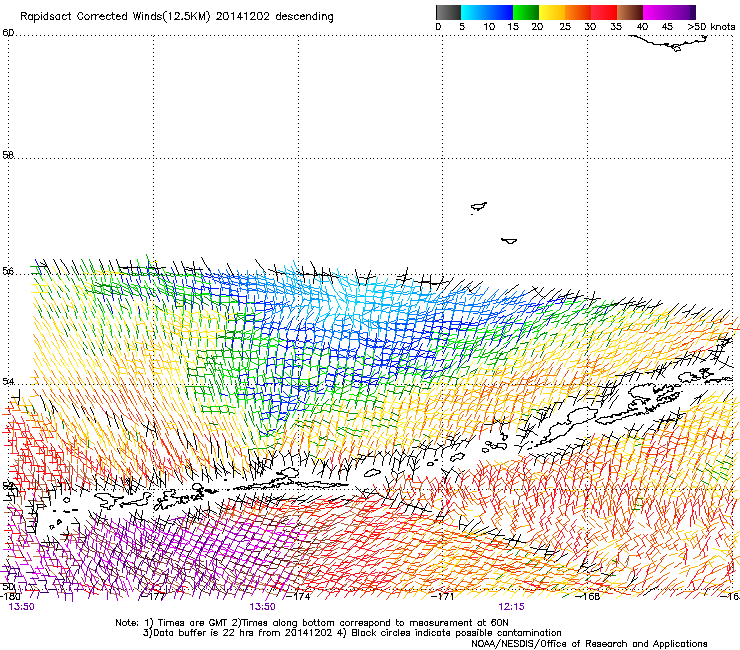
Task: Click the 12:15 swath time label
Action: click(x=511, y=607)
